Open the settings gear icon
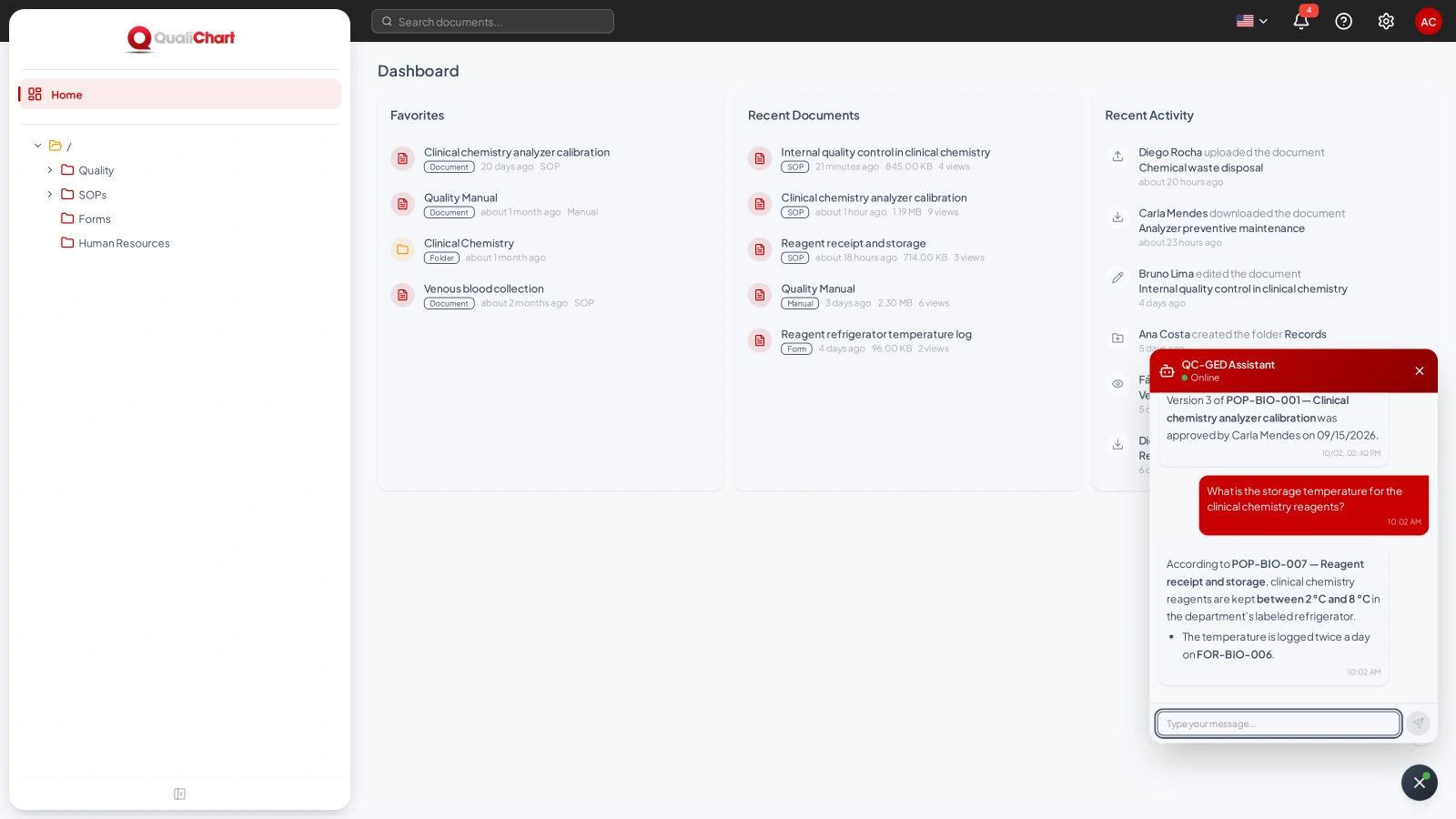The height and width of the screenshot is (819, 1456). tap(1386, 21)
